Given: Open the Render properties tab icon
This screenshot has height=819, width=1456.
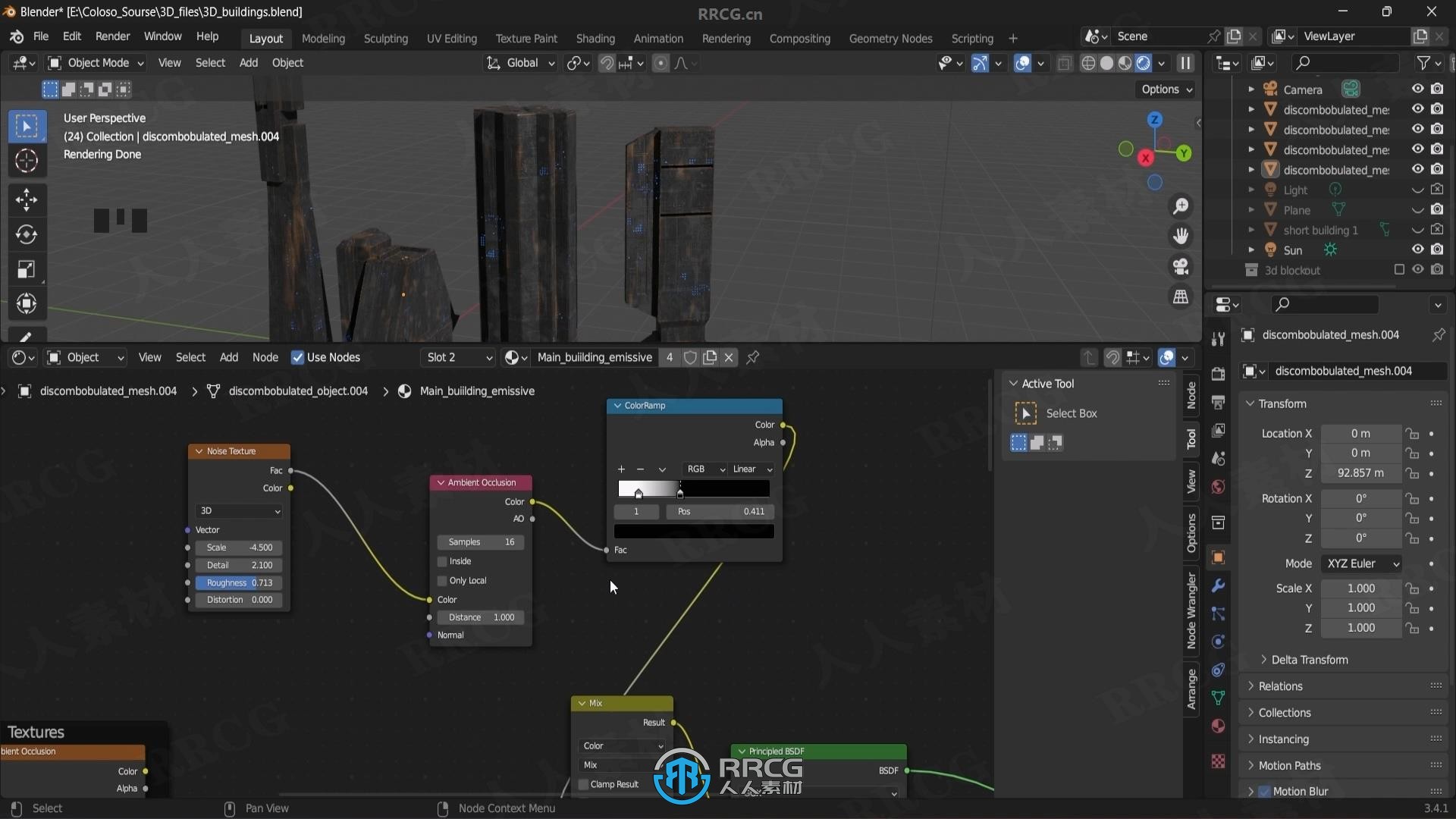Looking at the screenshot, I should point(1218,374).
